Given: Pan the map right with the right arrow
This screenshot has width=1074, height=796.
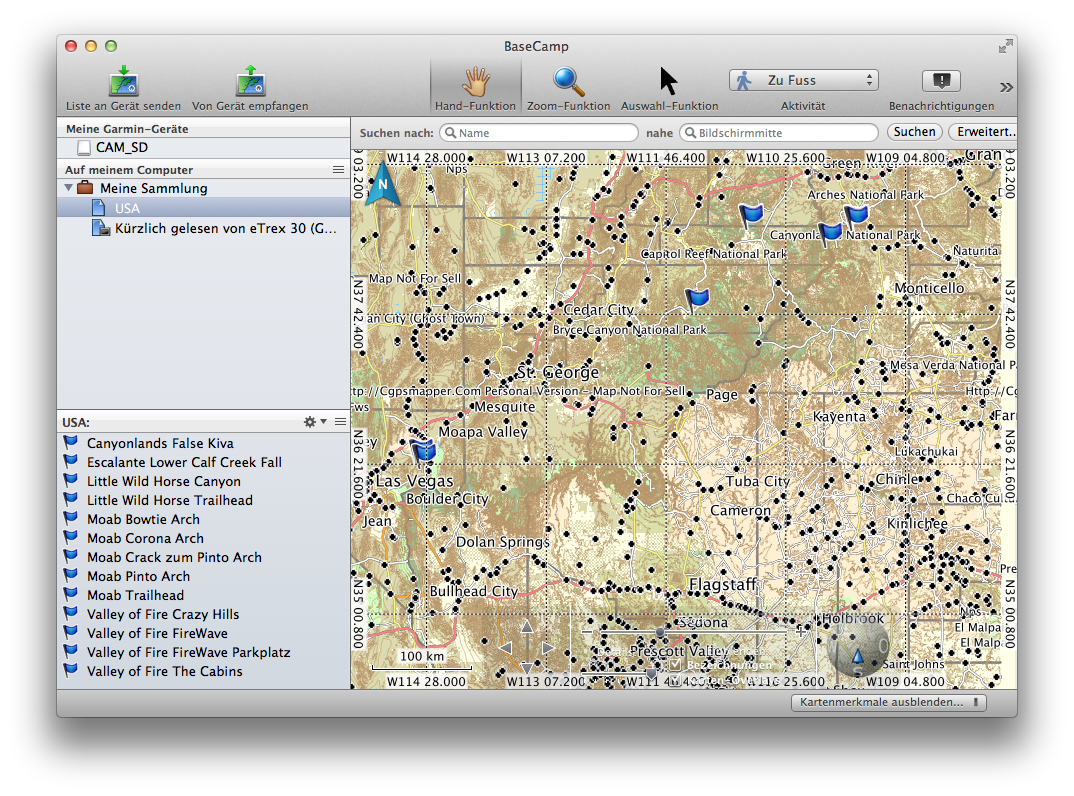Looking at the screenshot, I should tap(547, 647).
